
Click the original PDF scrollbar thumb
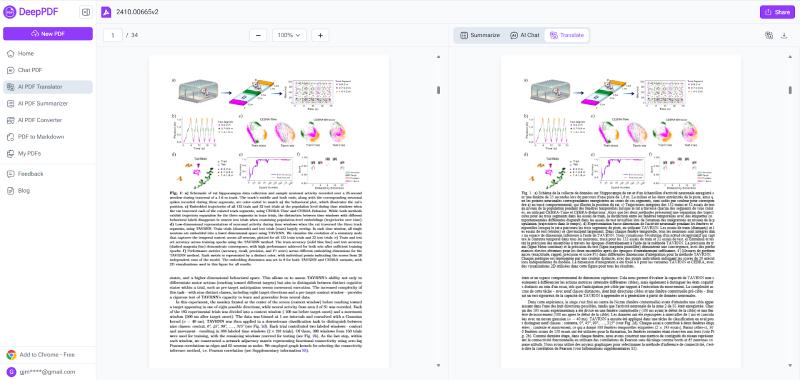(438, 90)
